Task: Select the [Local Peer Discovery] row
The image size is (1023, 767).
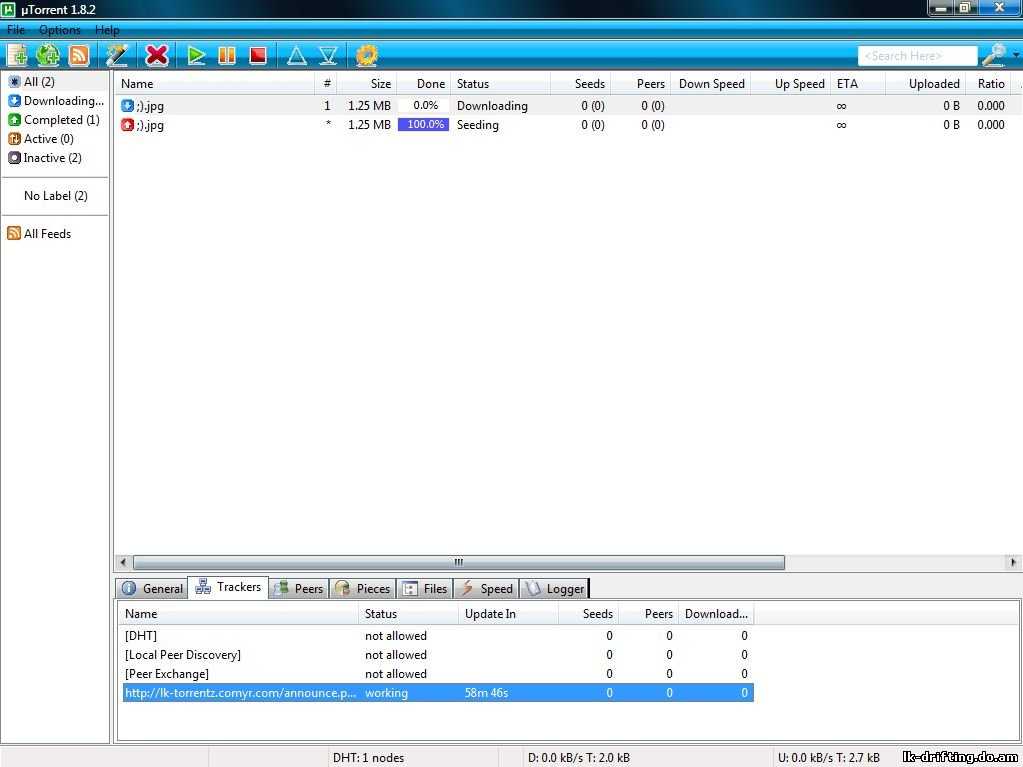Action: [438, 655]
